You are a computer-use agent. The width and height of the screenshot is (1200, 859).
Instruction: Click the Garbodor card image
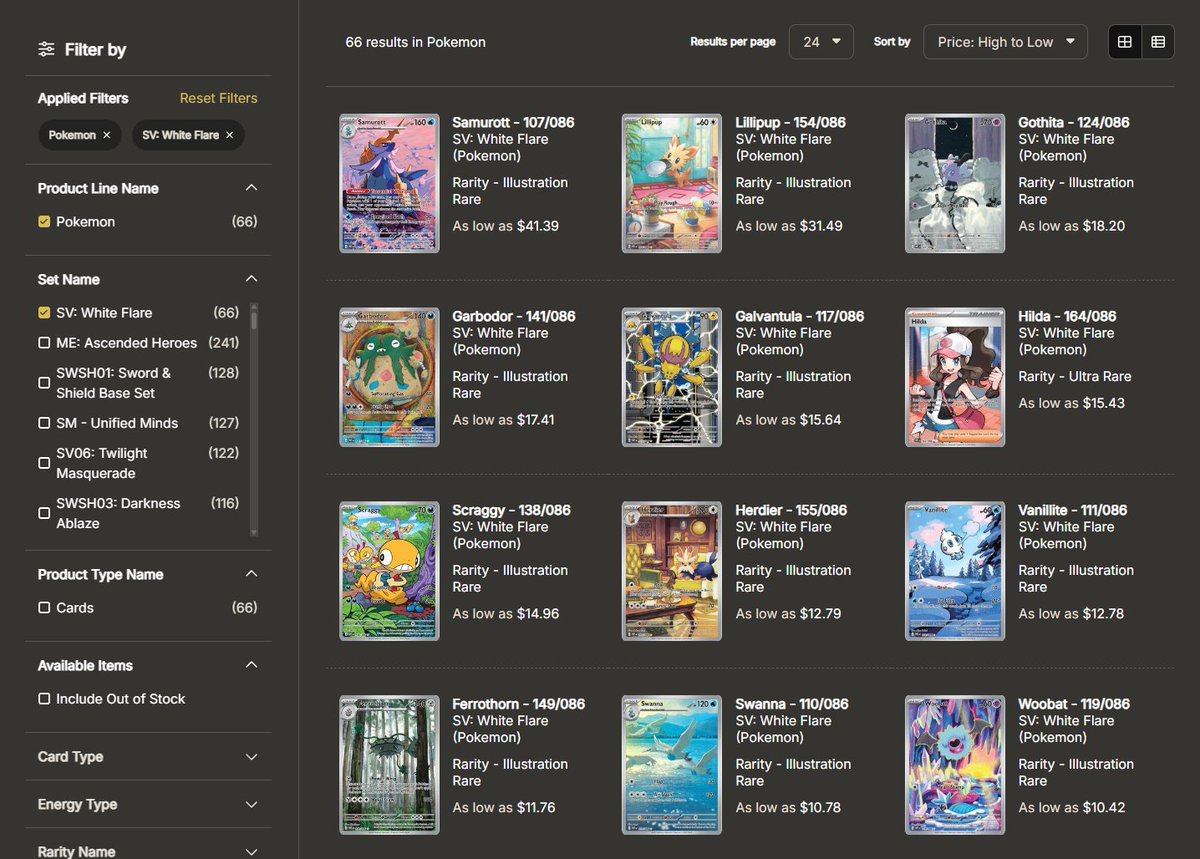click(x=389, y=377)
